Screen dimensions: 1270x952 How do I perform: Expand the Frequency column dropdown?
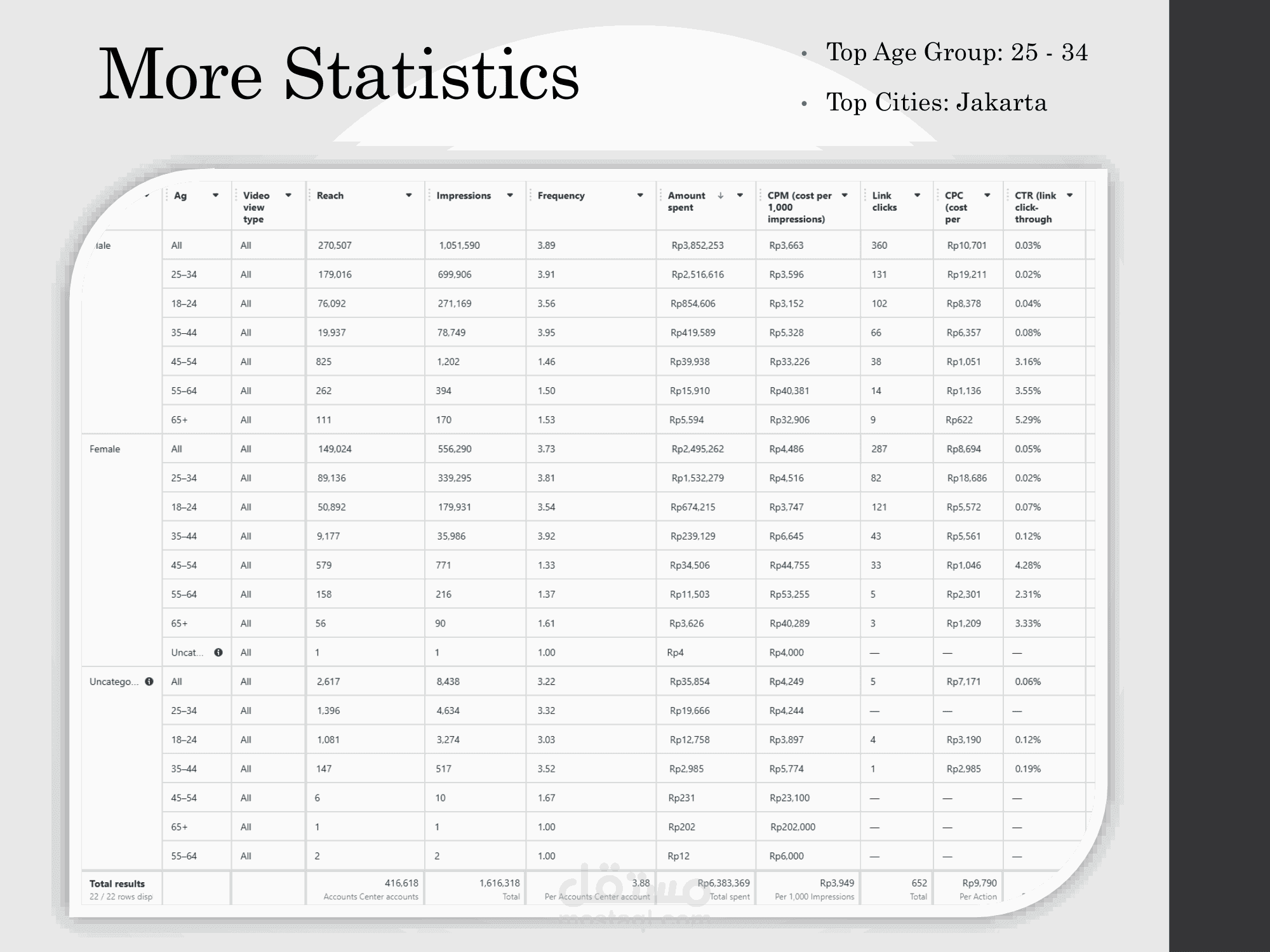[x=640, y=195]
